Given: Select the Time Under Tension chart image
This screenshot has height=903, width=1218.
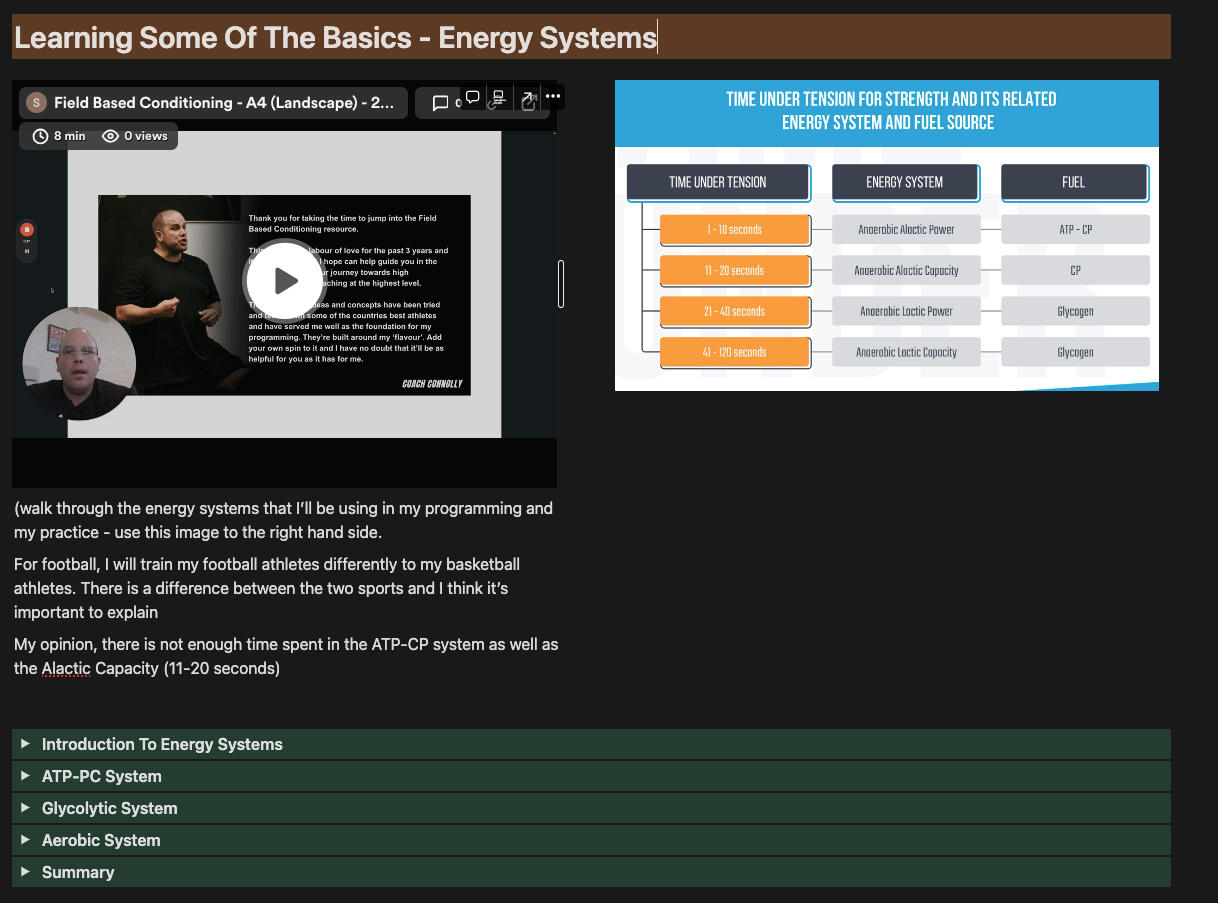Looking at the screenshot, I should 886,236.
